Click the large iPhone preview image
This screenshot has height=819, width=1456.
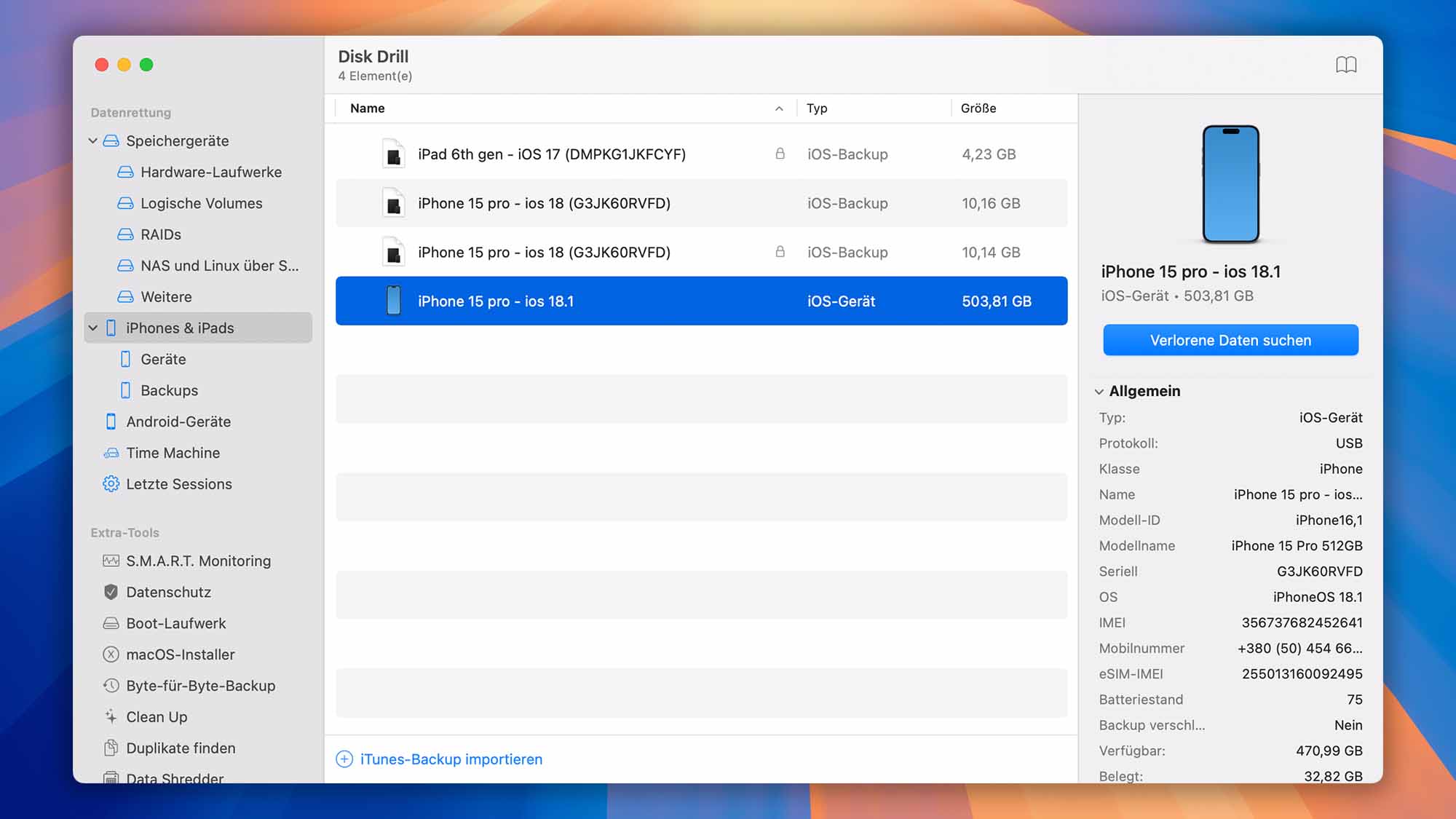[1230, 184]
